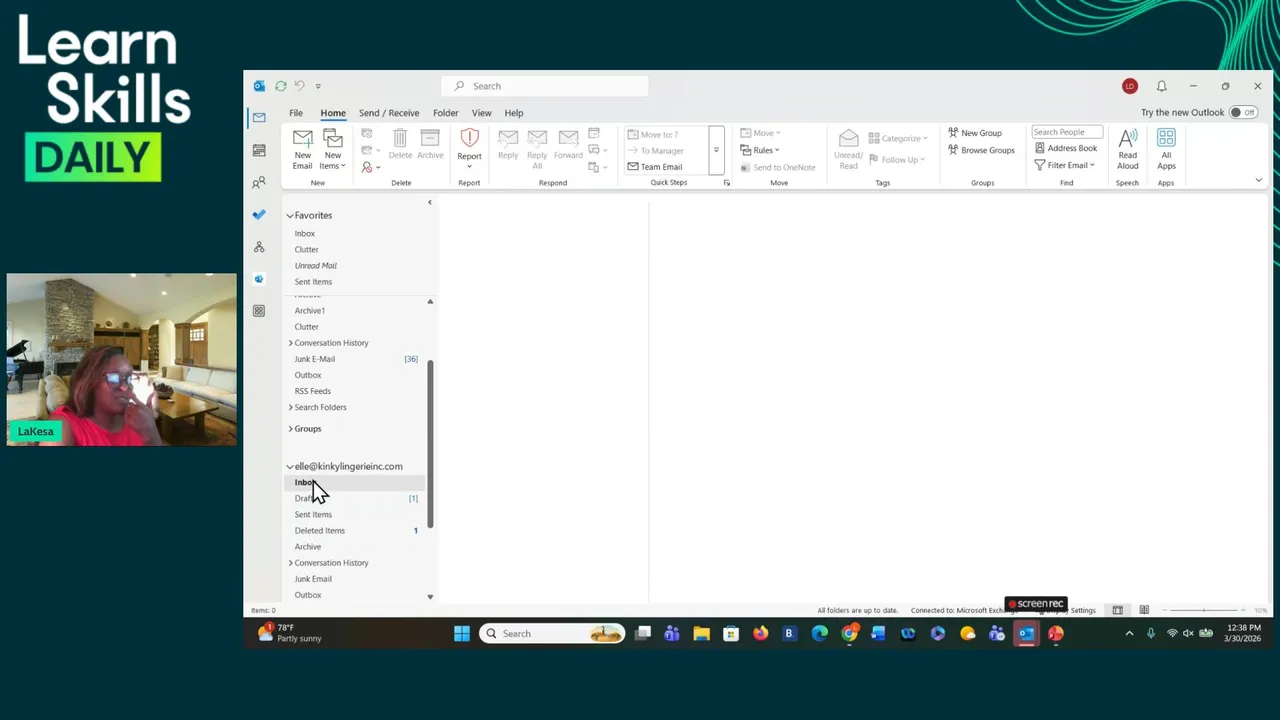Switch to the Help tab
Screen dimensions: 1280x720
[514, 113]
